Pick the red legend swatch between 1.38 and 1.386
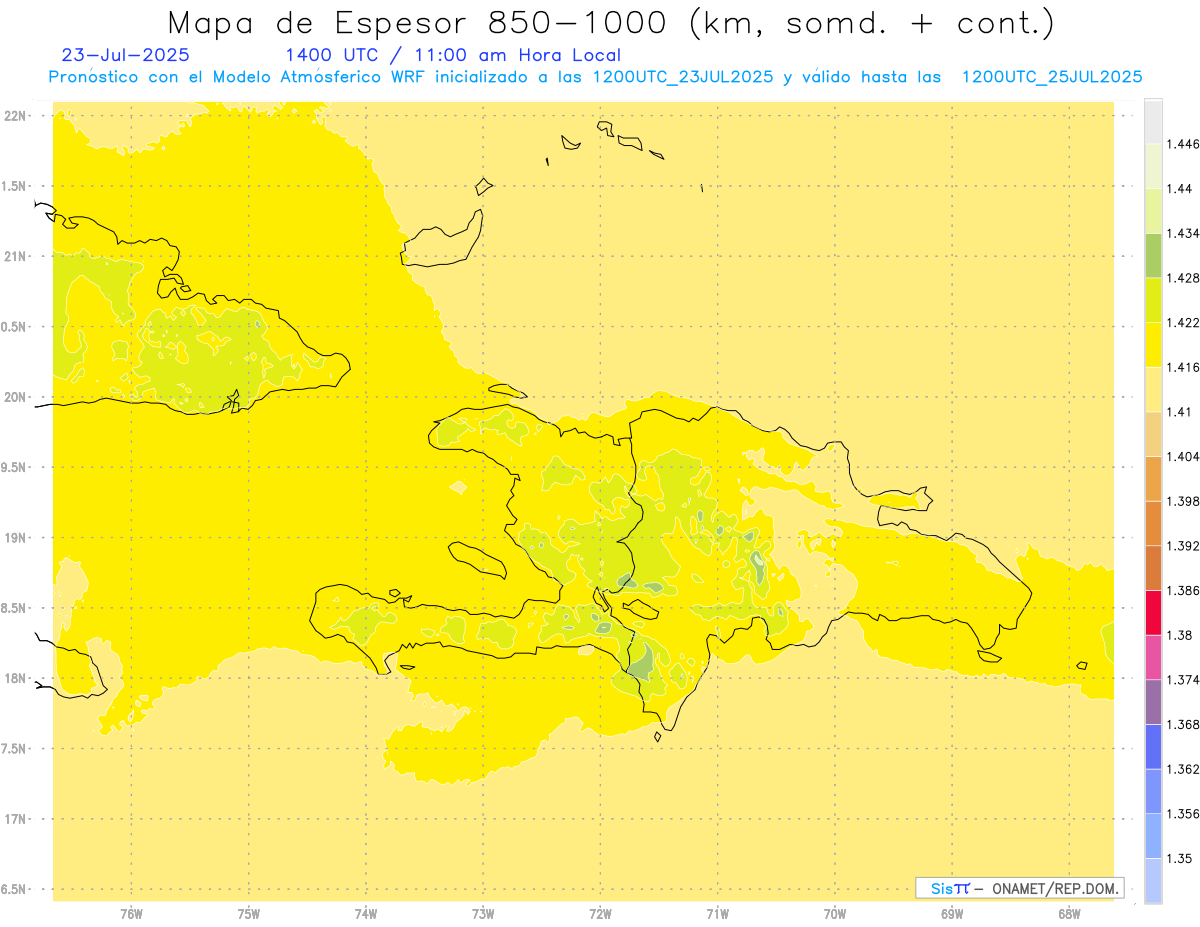Viewport: 1200px width, 927px height. tap(1153, 613)
